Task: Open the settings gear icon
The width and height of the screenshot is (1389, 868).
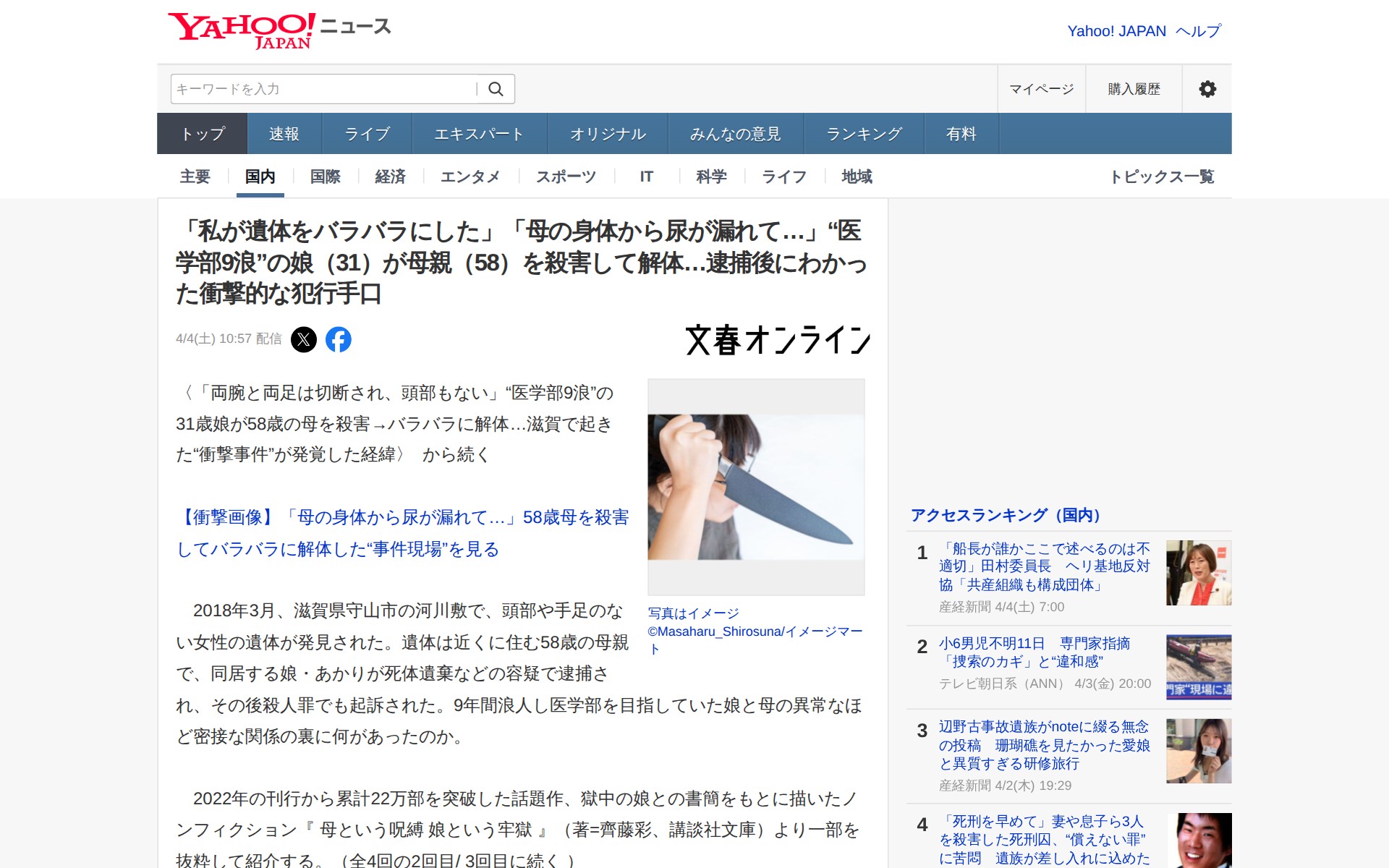Action: point(1207,88)
